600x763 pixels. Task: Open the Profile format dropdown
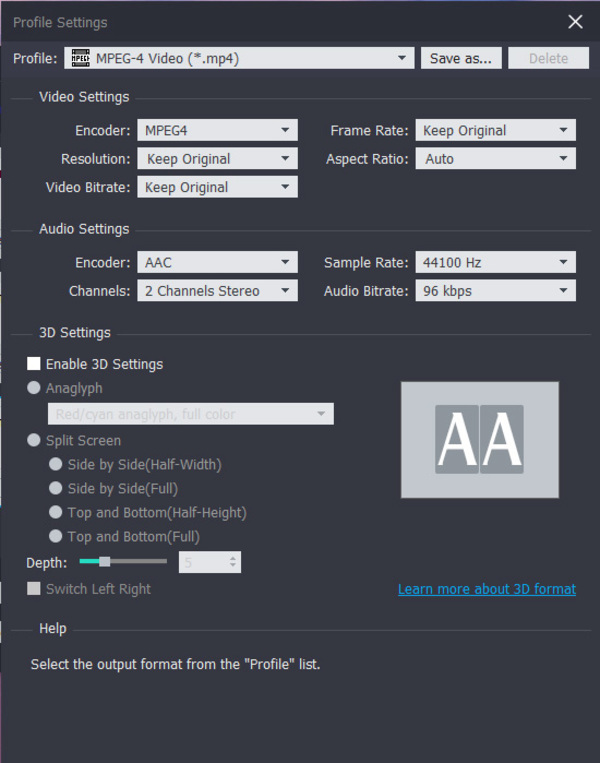click(x=239, y=58)
